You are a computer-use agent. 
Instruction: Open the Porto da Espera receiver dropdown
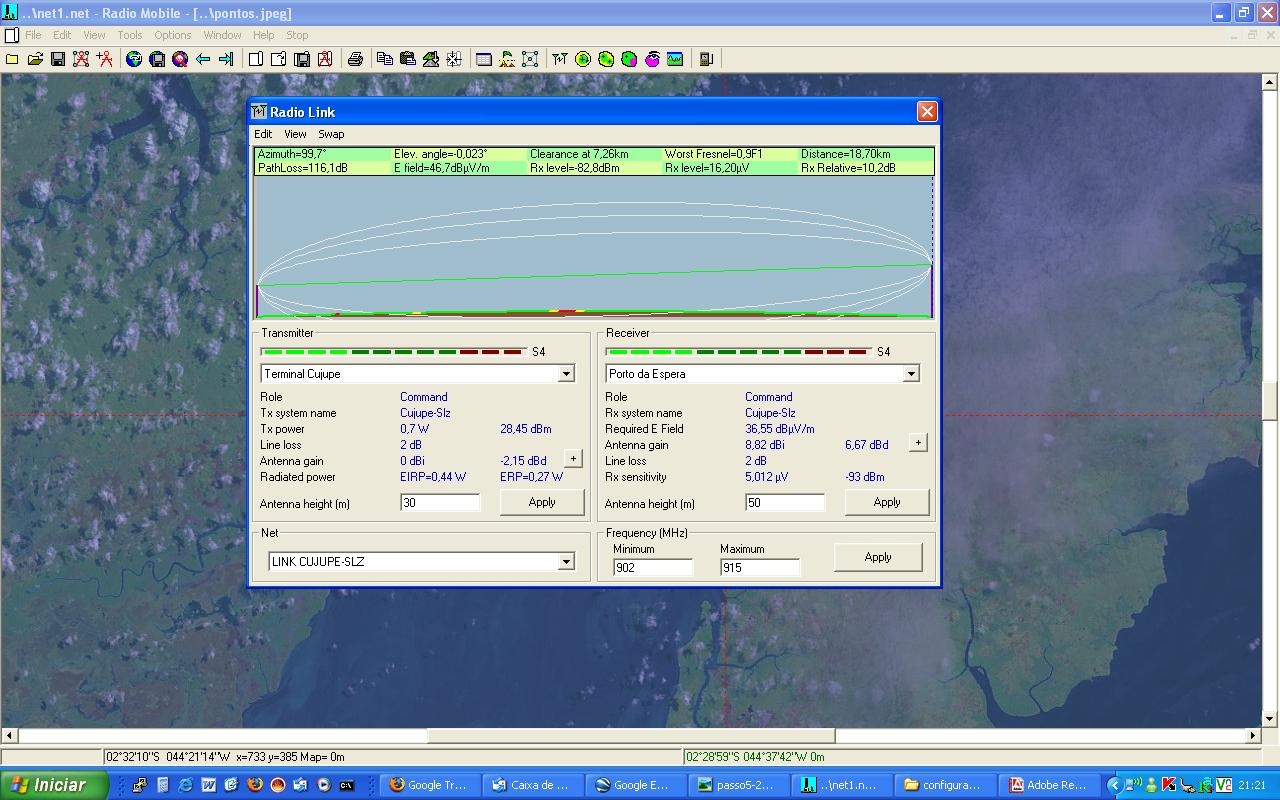click(911, 374)
